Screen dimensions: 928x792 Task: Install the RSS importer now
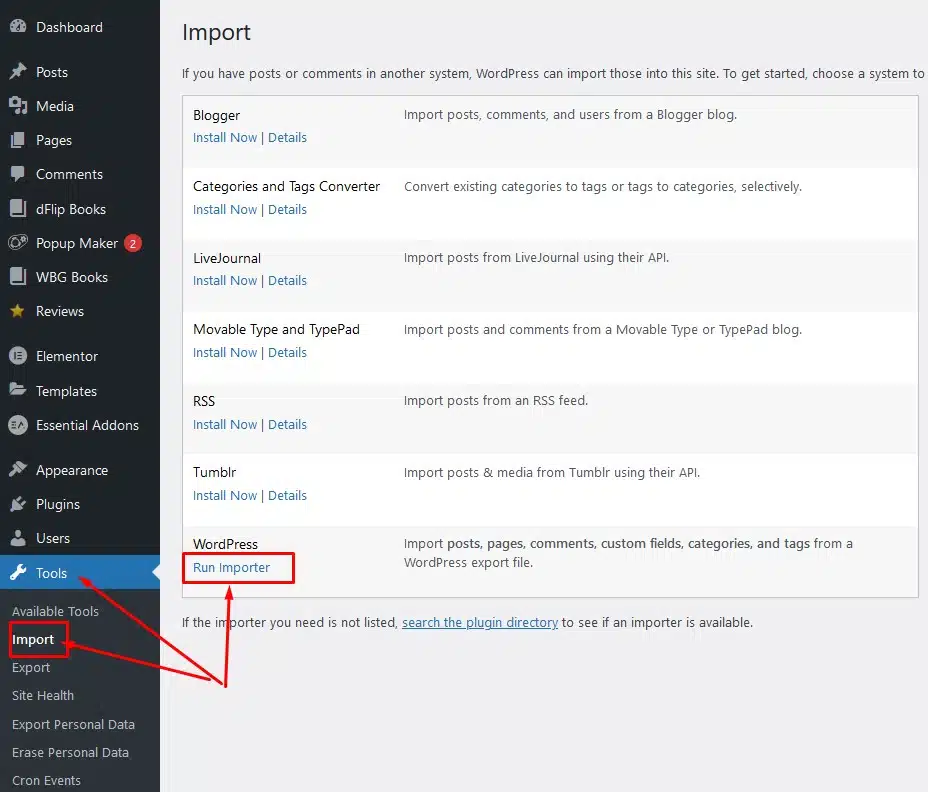[x=225, y=424]
